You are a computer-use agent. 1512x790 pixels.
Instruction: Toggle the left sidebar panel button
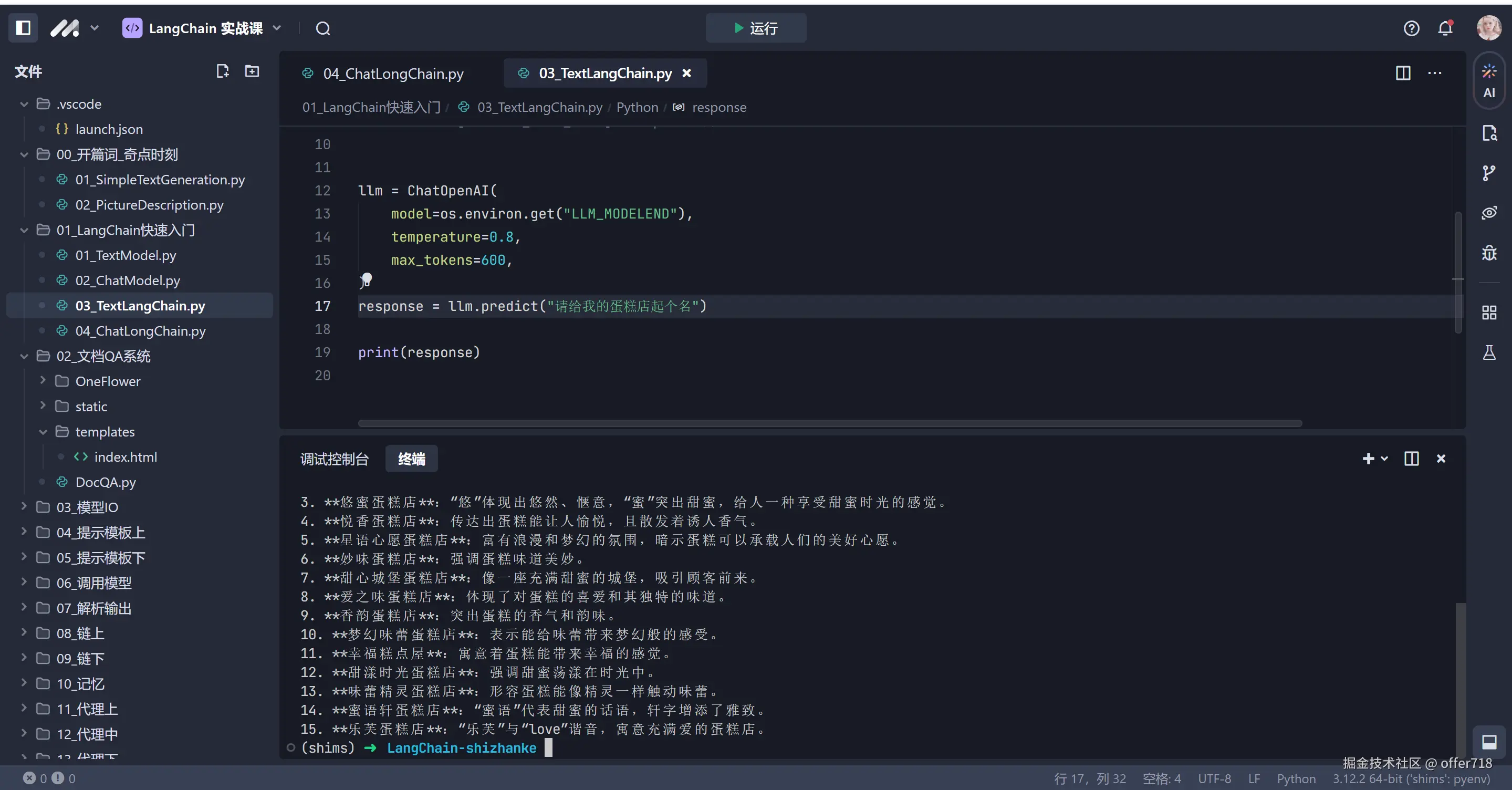23,28
